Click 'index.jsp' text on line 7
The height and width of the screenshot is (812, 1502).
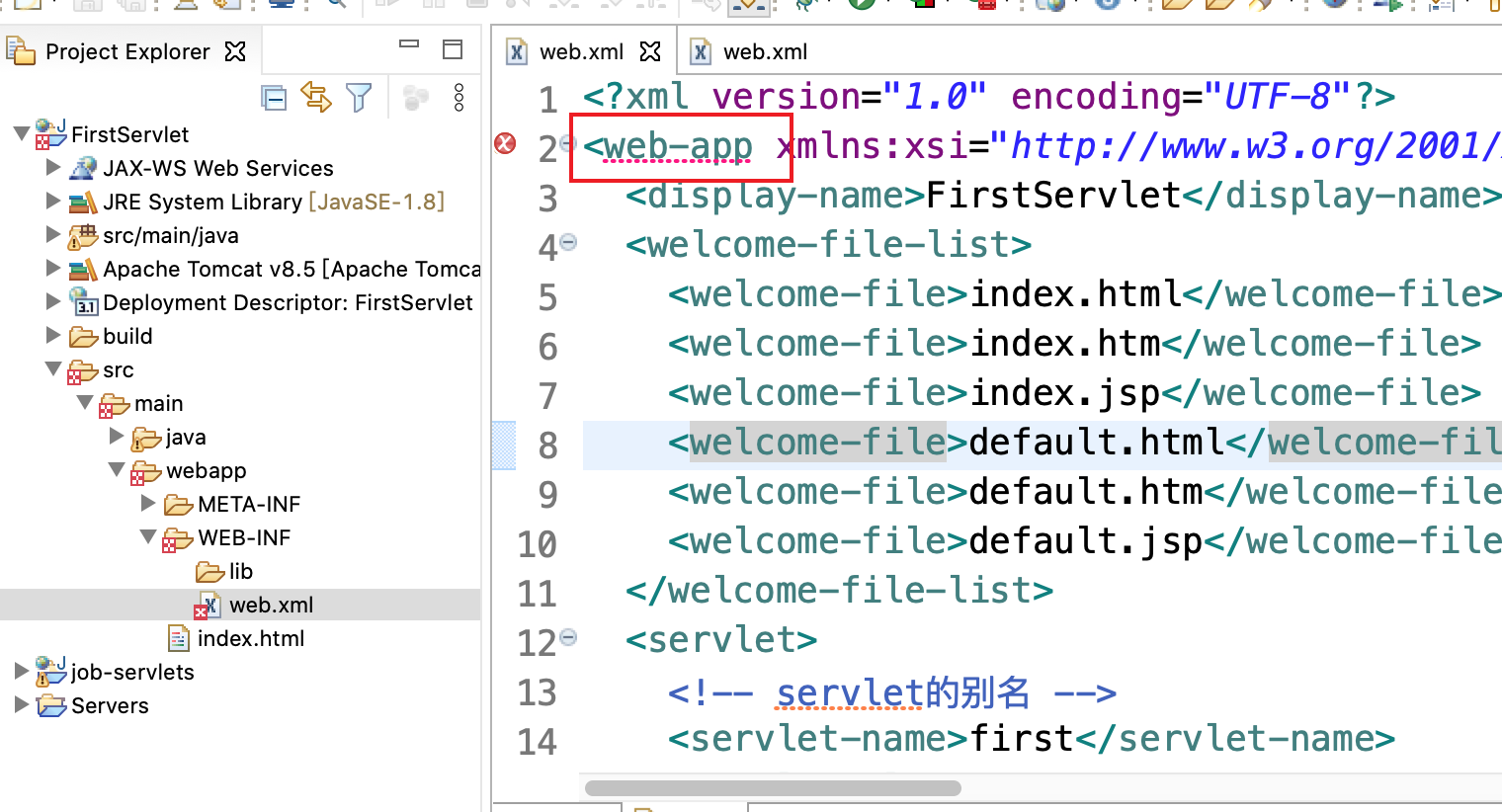[x=1064, y=393]
